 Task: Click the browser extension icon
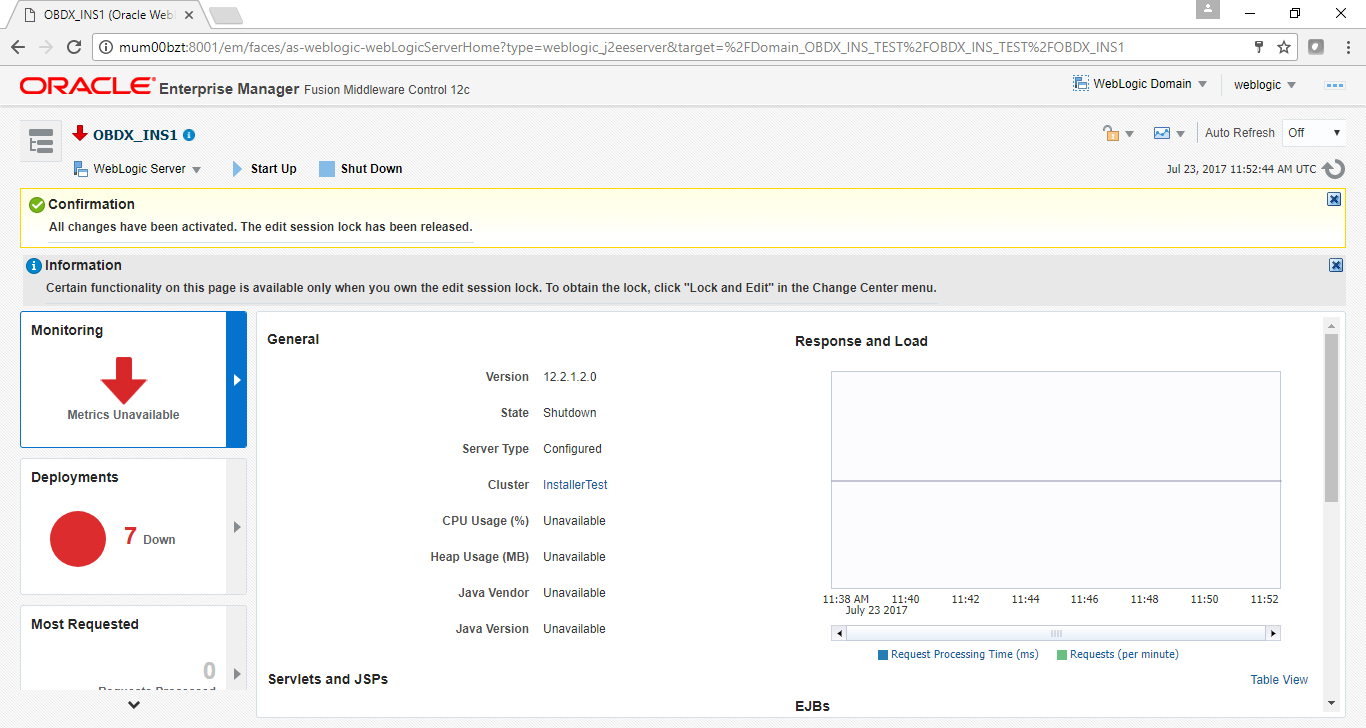[1316, 47]
